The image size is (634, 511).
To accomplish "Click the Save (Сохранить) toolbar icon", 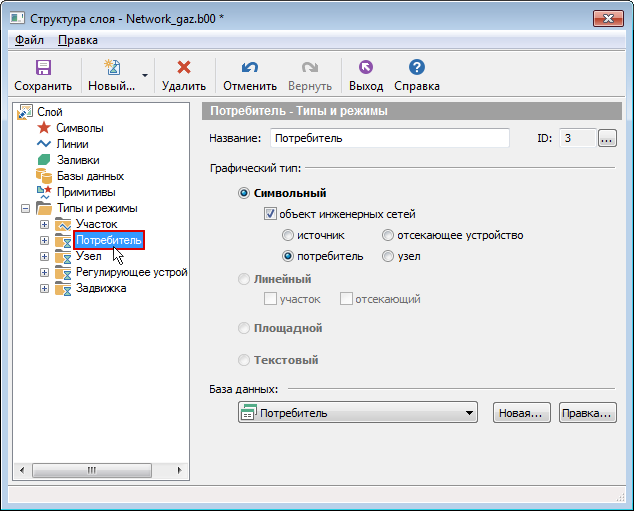I will 43,68.
